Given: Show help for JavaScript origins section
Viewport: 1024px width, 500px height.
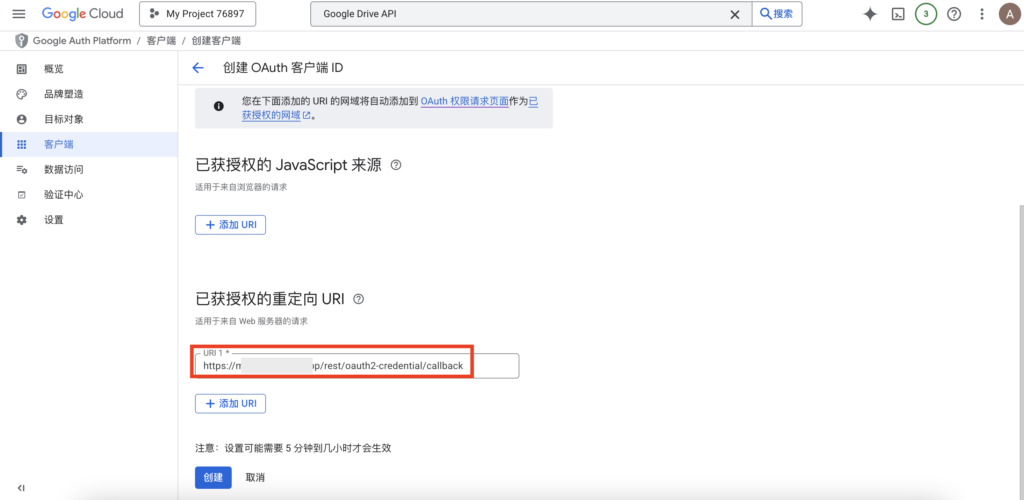Looking at the screenshot, I should [x=396, y=165].
